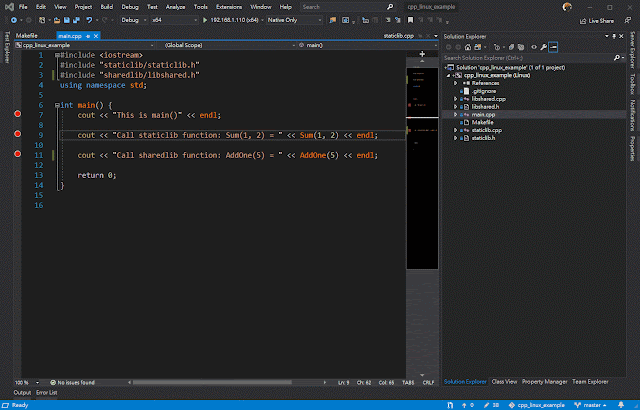Switch to the Makefile editor tab

point(27,35)
